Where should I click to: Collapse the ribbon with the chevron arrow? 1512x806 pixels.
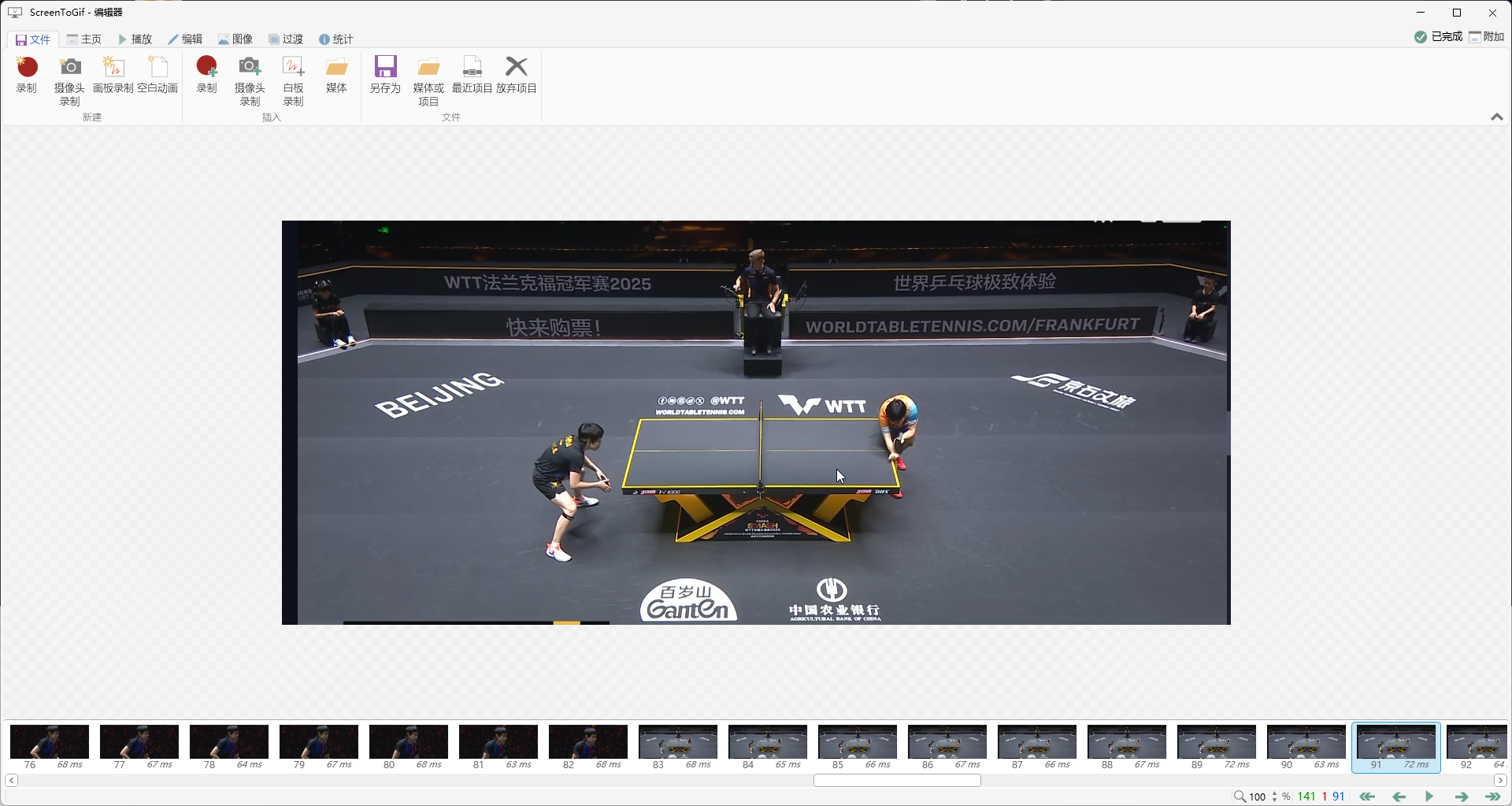(x=1496, y=117)
